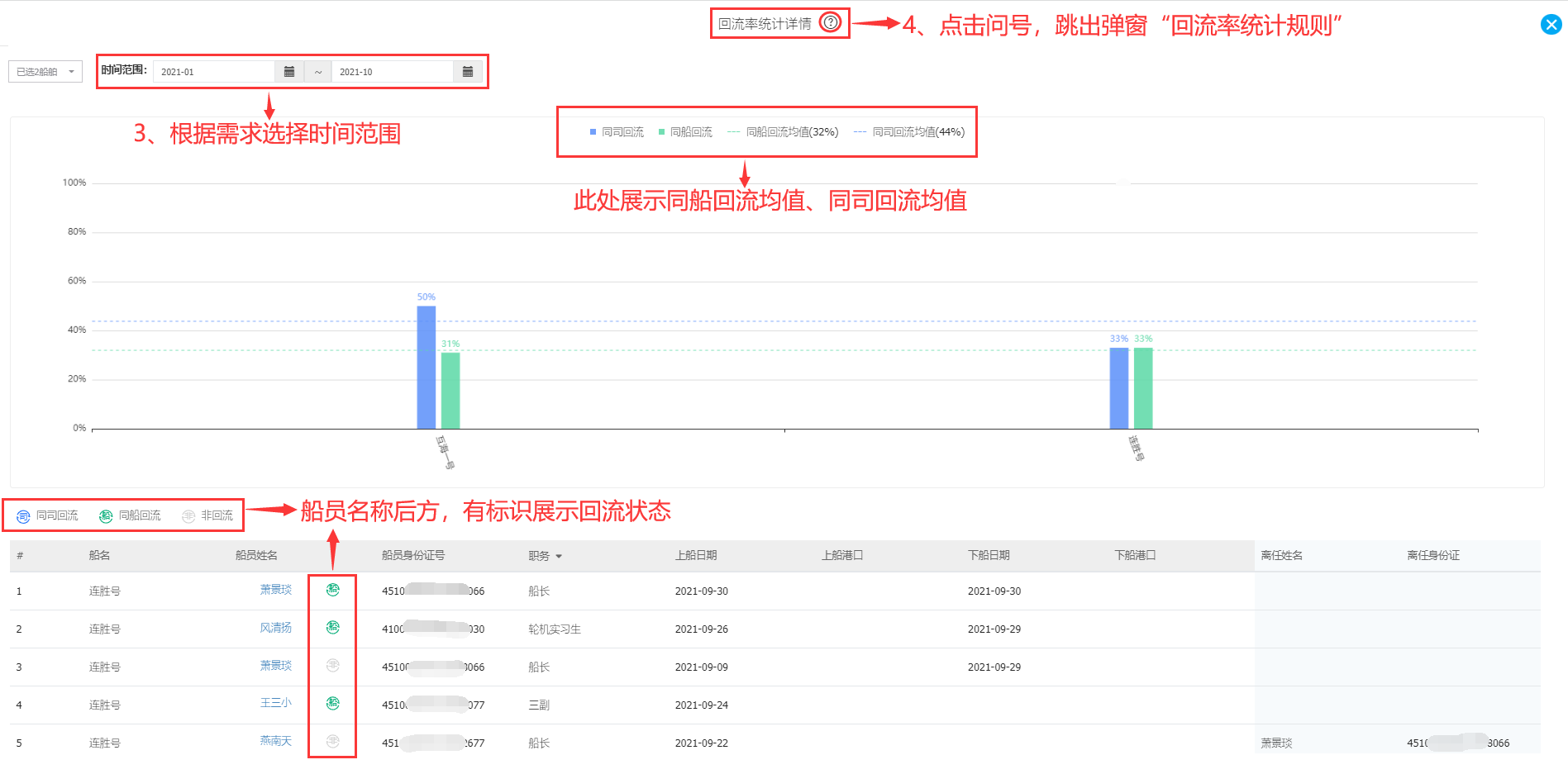Click the 回流率统计详情 title text
Screen dimensions: 1568x774
[x=765, y=24]
